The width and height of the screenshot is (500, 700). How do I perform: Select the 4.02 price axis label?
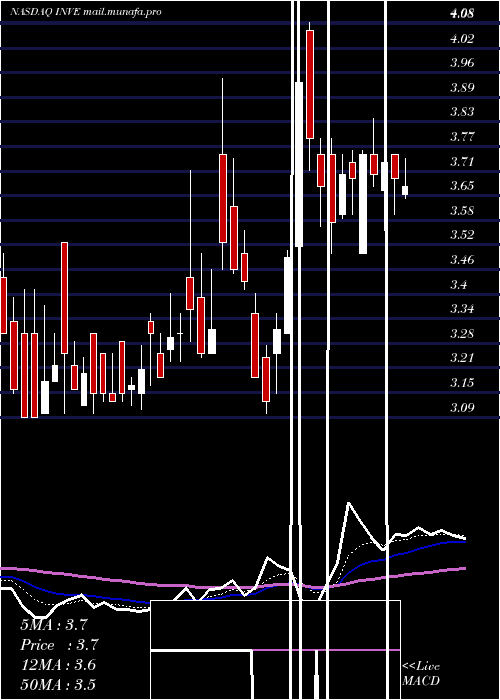click(462, 38)
